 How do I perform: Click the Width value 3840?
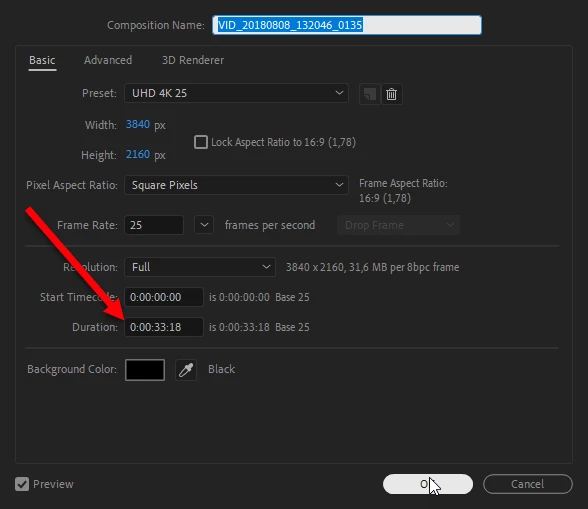(x=138, y=124)
